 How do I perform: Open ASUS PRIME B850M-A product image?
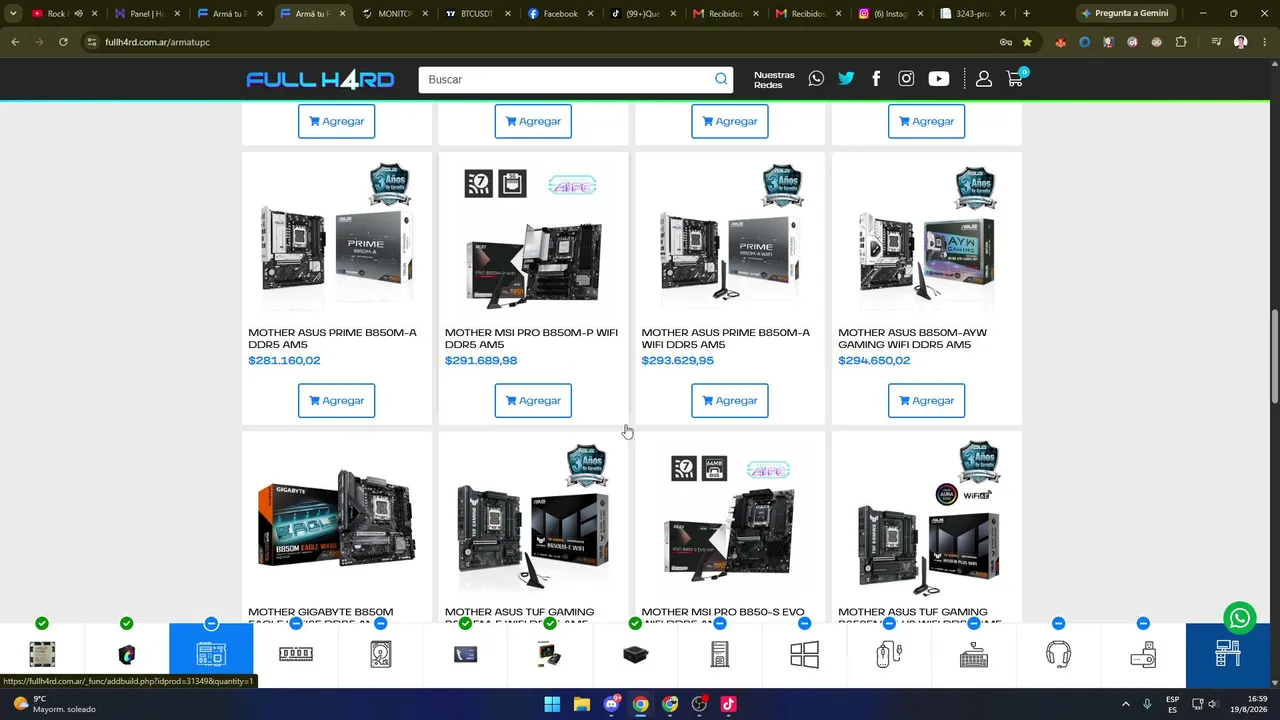pos(336,238)
